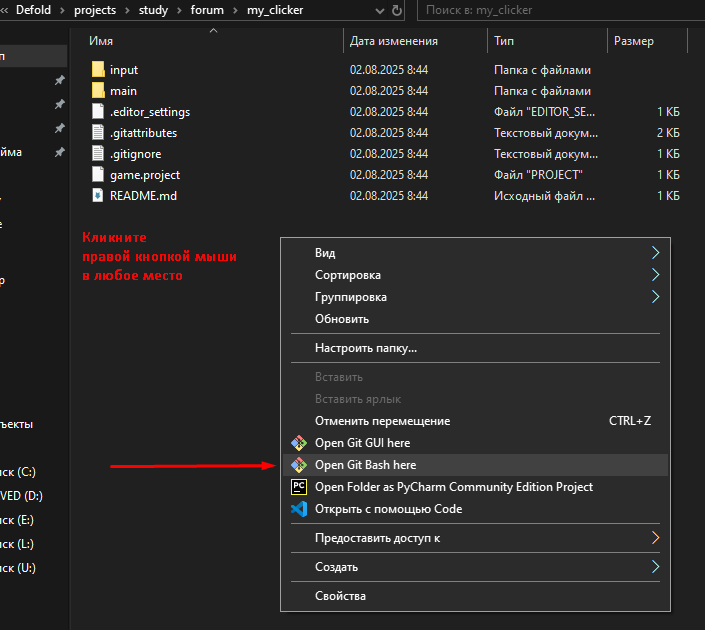705x630 pixels.
Task: Expand the Сортировка submenu arrow
Action: tap(656, 274)
